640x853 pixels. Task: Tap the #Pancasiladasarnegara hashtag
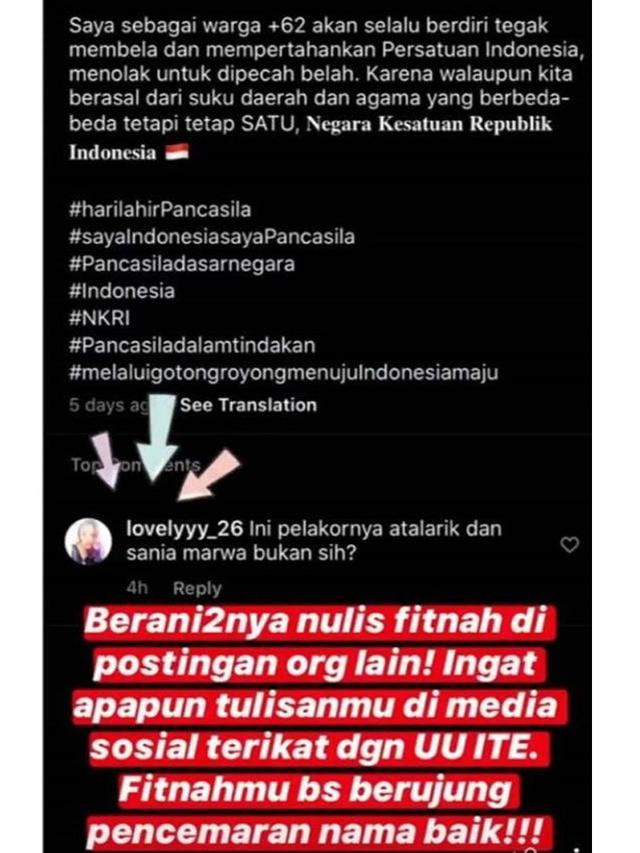tap(182, 264)
